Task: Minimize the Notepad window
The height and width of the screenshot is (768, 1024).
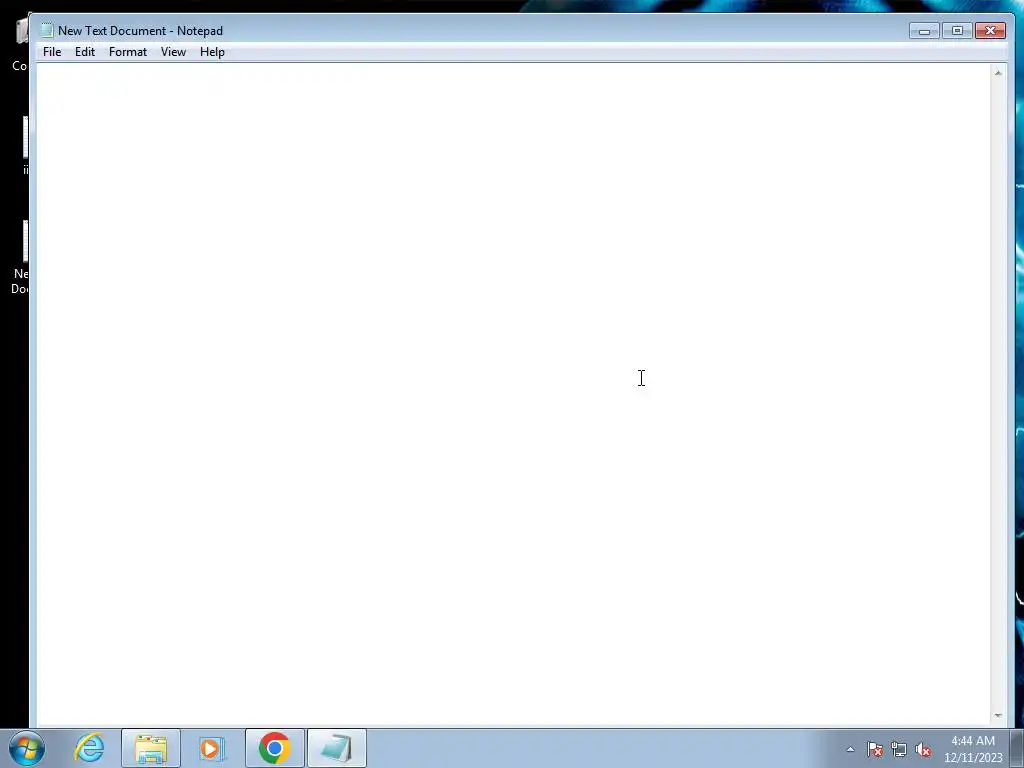Action: click(924, 31)
